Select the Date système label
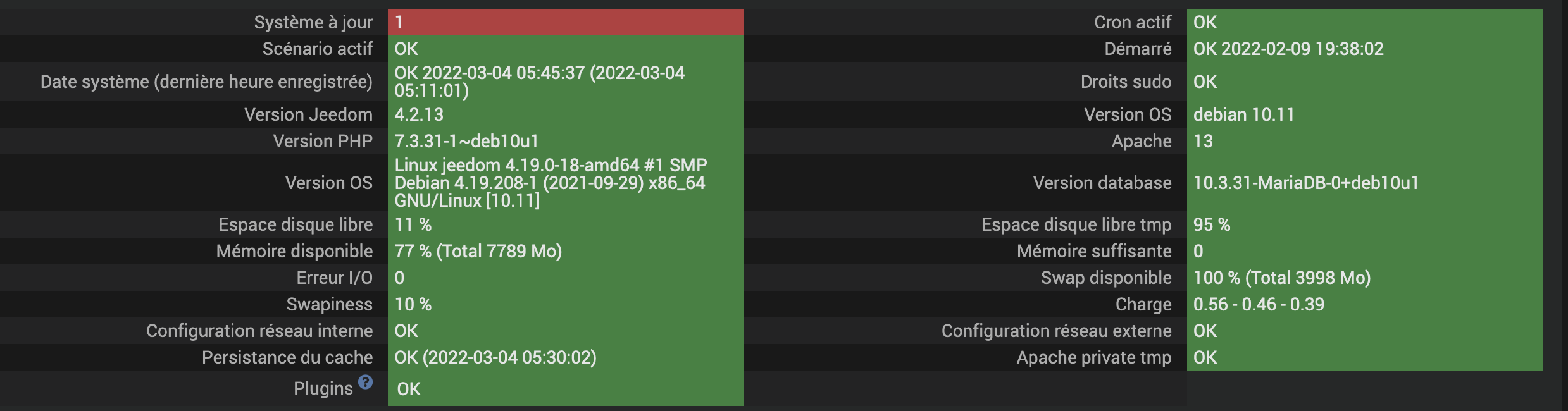 (x=206, y=82)
